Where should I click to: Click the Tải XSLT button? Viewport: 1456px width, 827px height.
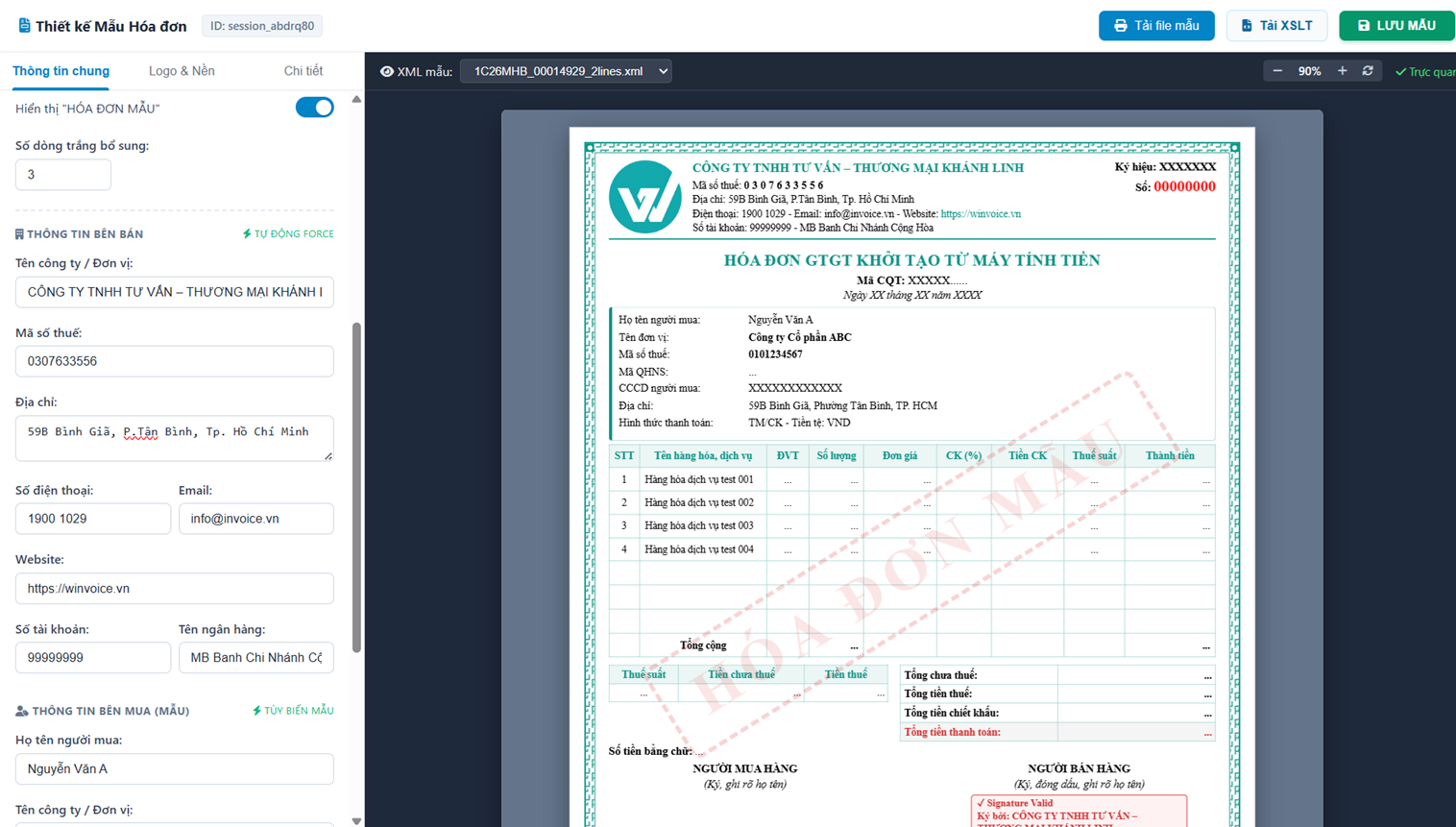pos(1276,26)
